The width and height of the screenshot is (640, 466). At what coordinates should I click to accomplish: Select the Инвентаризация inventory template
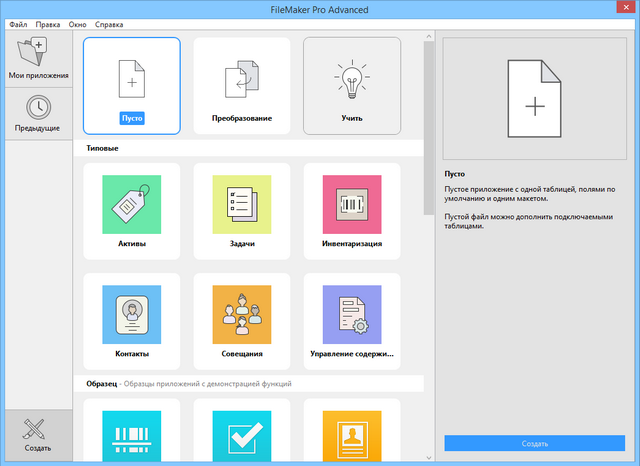tap(352, 212)
